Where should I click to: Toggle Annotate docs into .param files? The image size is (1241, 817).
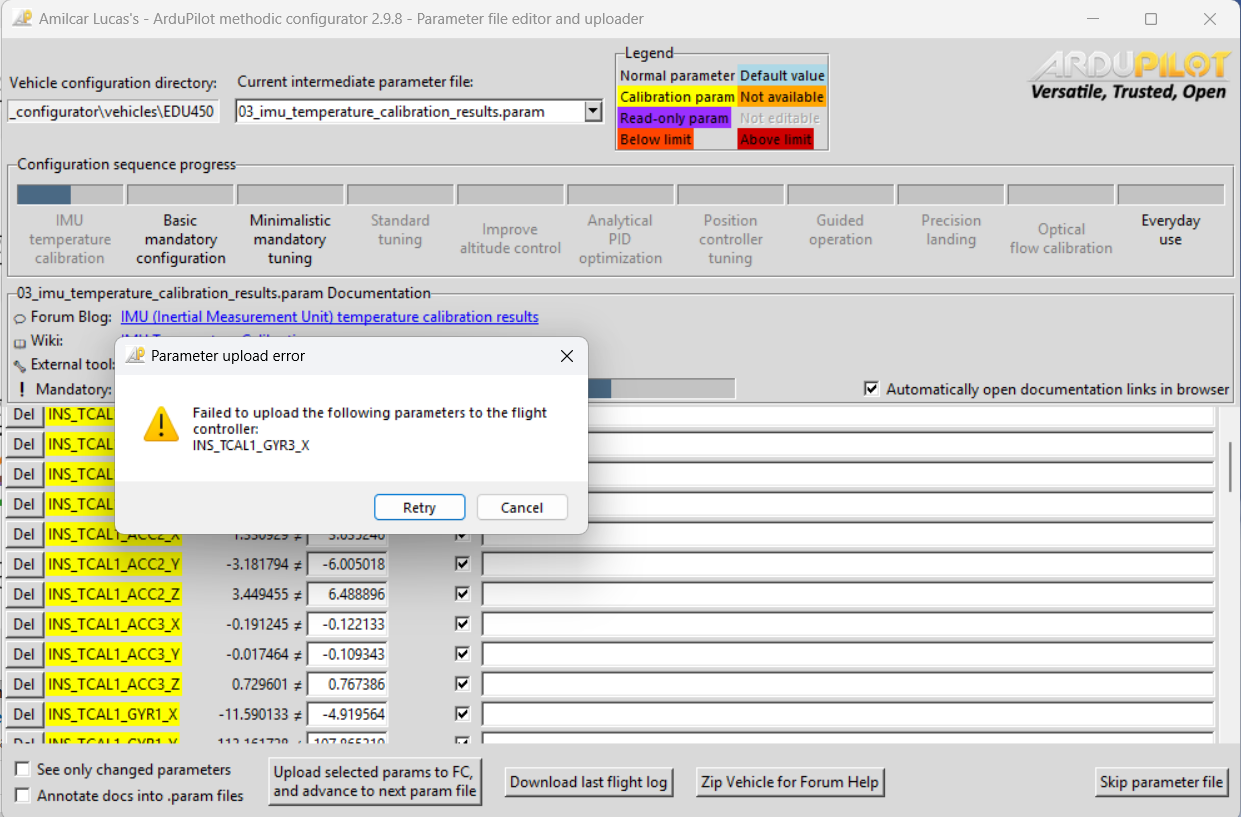[x=23, y=796]
